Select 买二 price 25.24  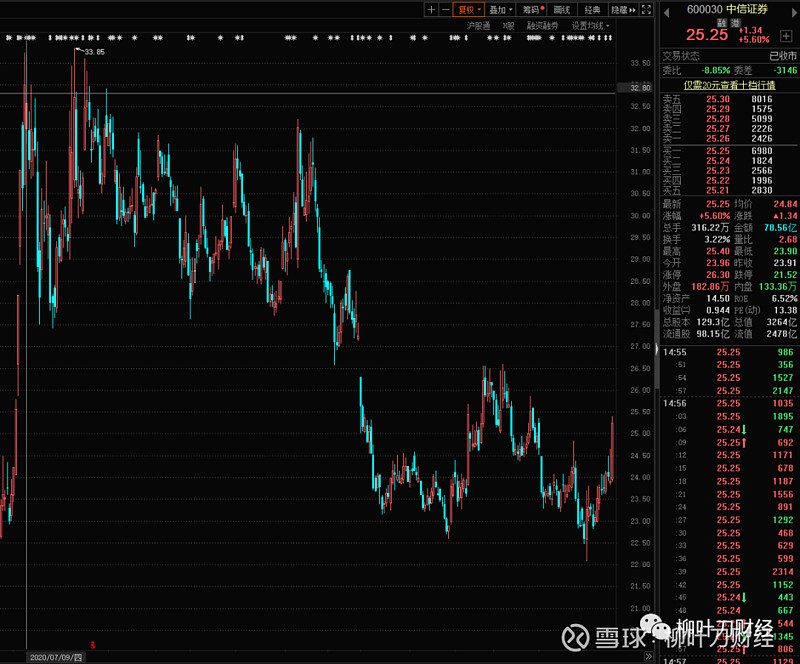(x=717, y=161)
